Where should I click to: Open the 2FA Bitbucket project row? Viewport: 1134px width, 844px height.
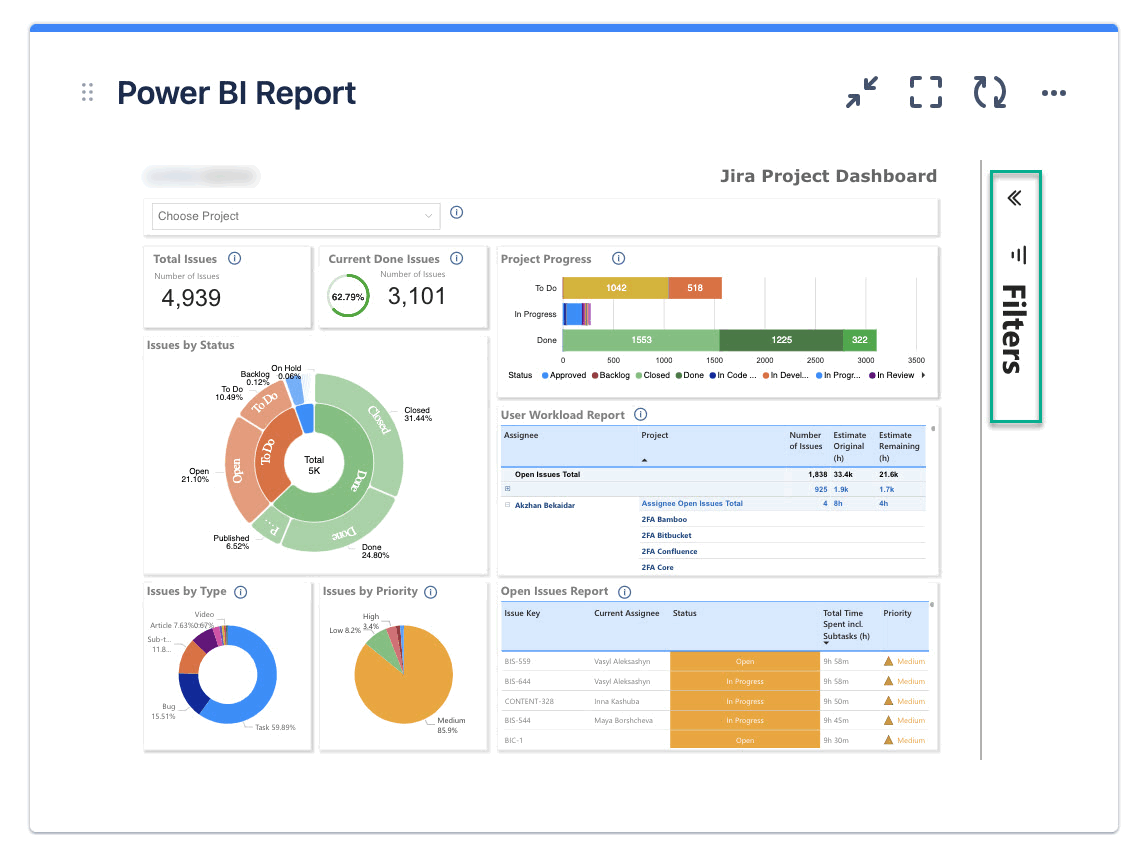pos(666,536)
